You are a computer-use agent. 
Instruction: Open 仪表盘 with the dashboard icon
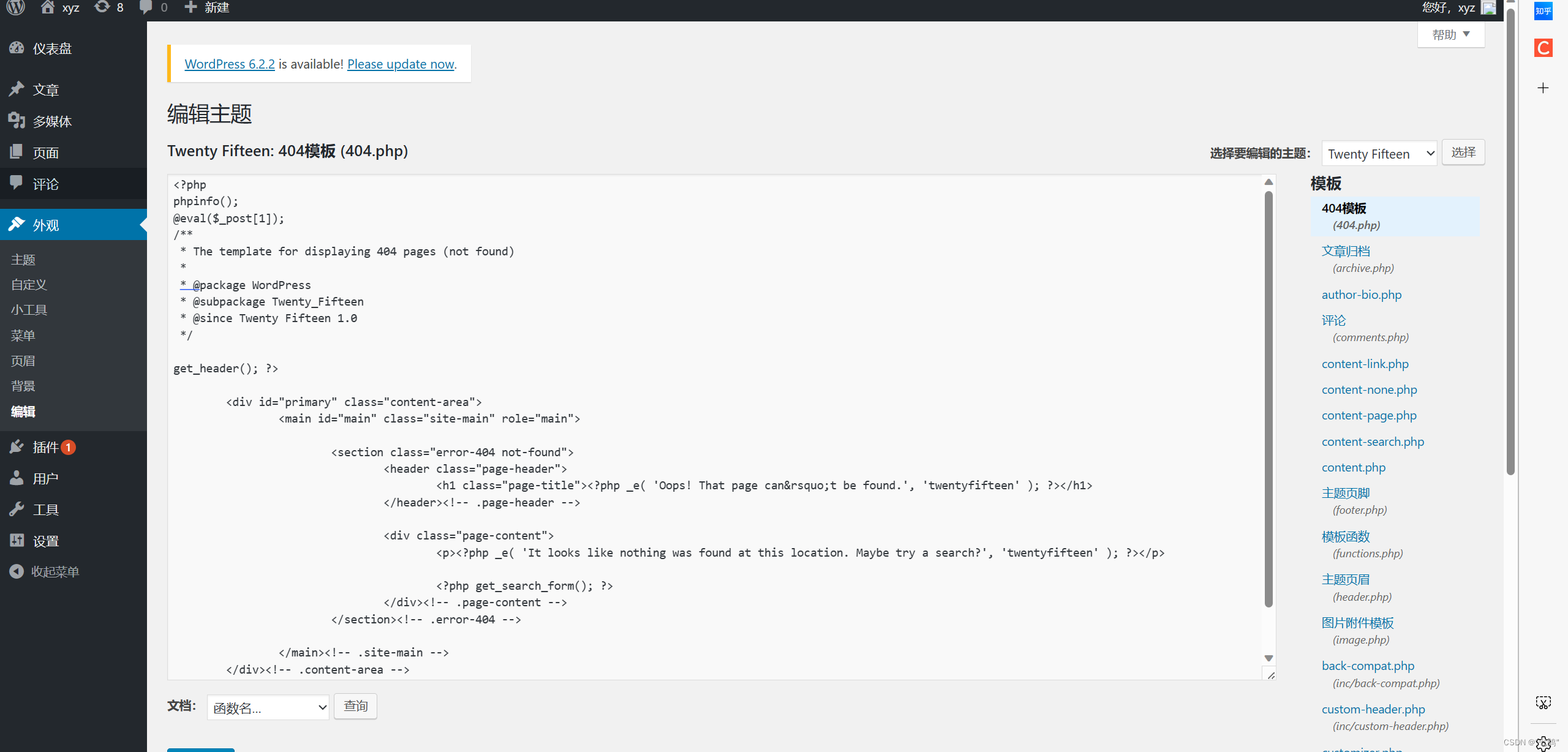click(x=17, y=48)
